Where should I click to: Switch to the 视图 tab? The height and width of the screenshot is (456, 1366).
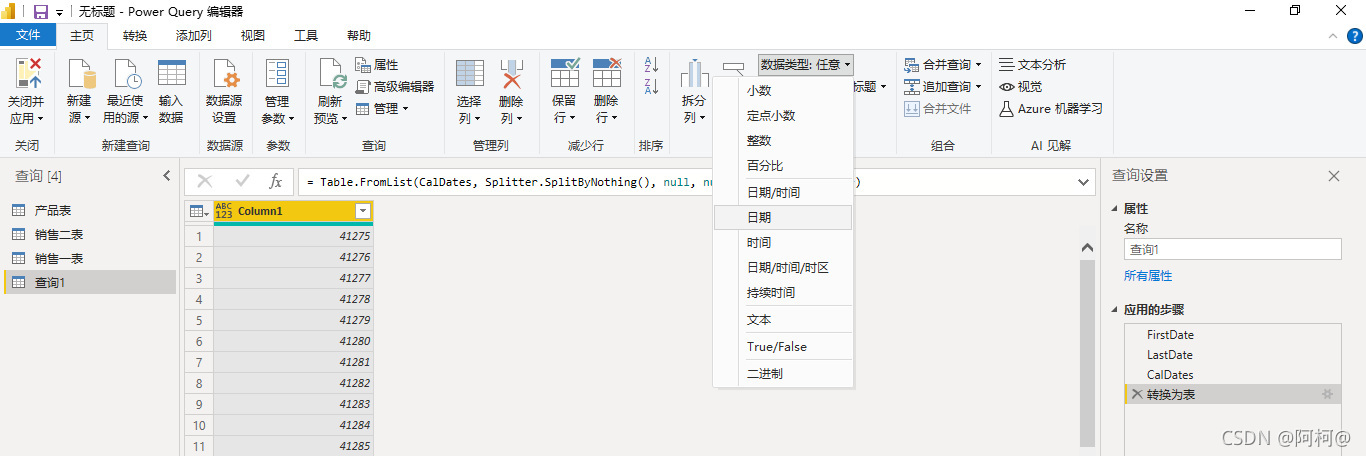(253, 36)
